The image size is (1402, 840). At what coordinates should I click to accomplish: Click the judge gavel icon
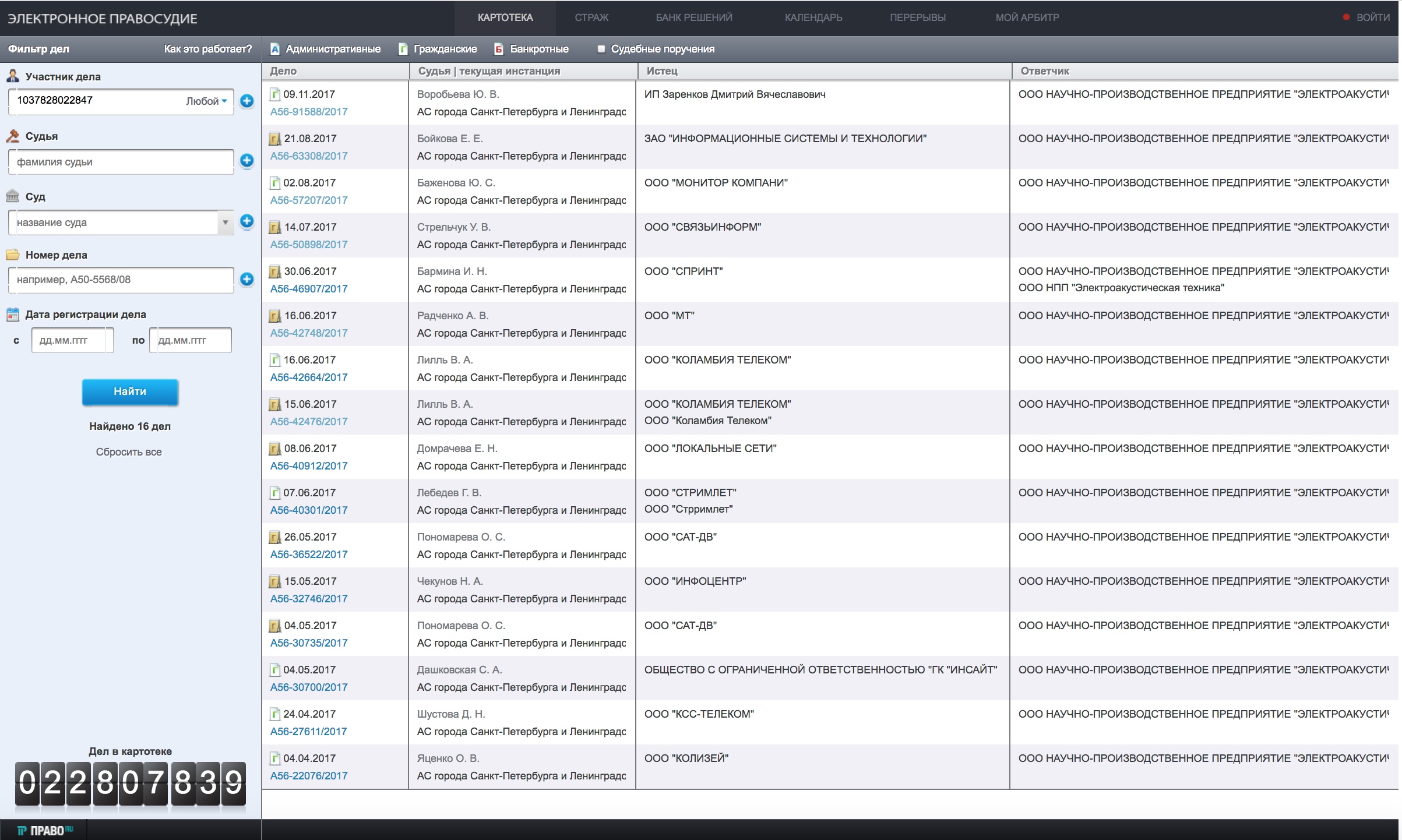[13, 136]
